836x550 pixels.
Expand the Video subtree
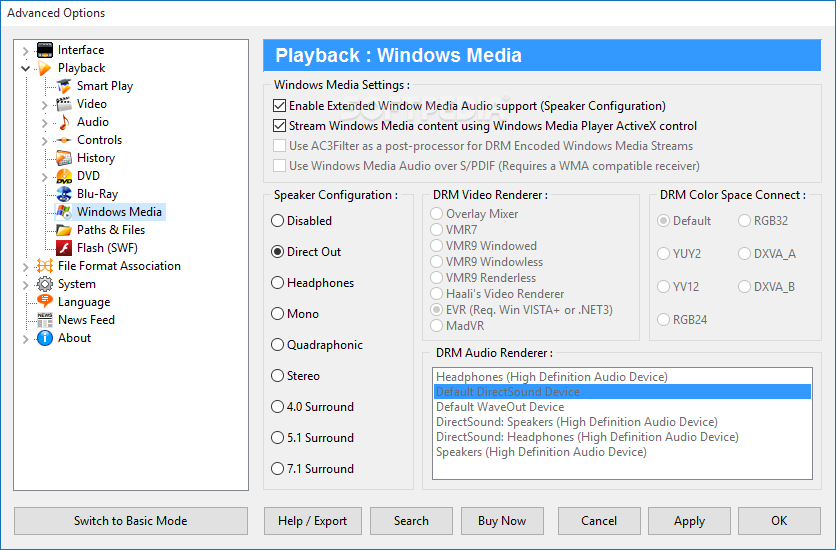45,105
